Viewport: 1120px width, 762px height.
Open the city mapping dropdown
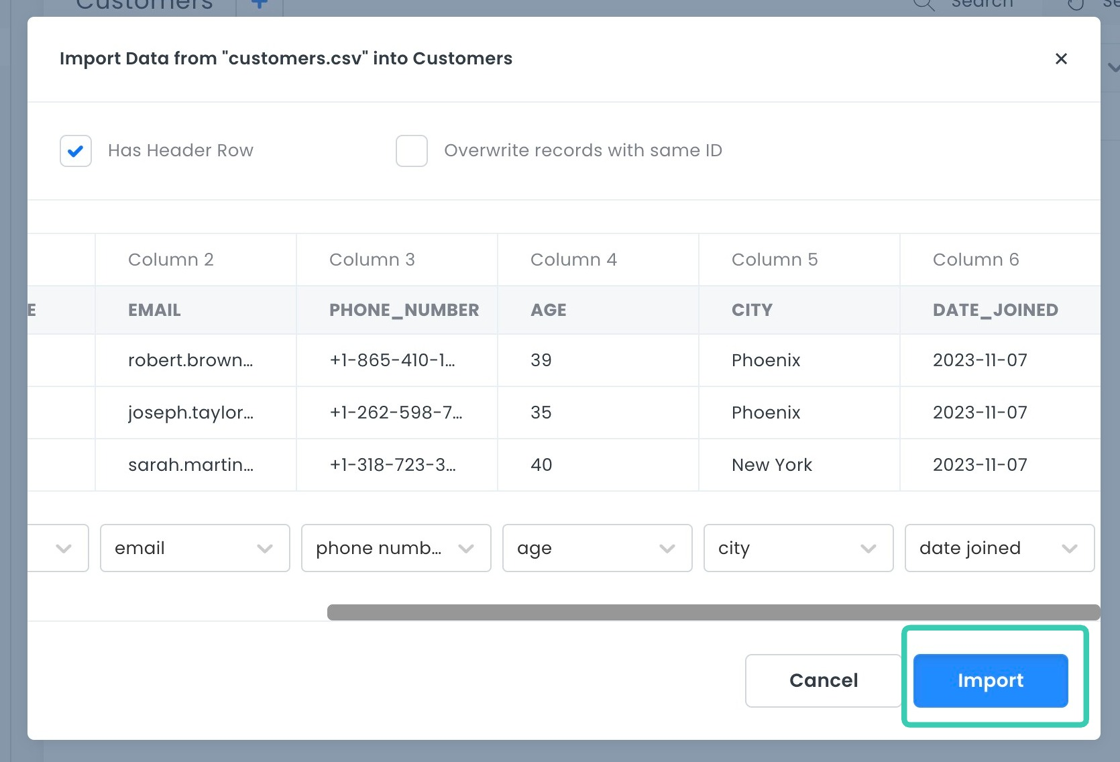point(798,548)
